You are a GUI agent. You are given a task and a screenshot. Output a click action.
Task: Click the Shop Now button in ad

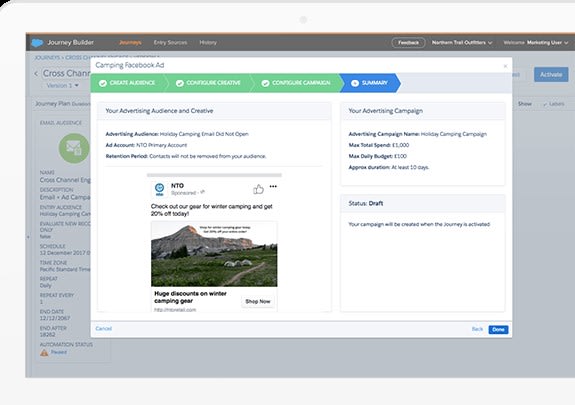tap(258, 301)
